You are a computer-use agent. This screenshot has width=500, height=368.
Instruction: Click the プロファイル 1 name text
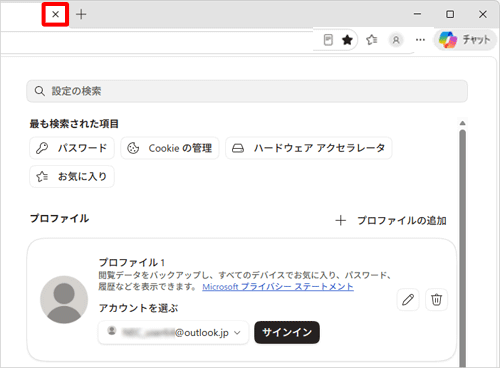132,263
